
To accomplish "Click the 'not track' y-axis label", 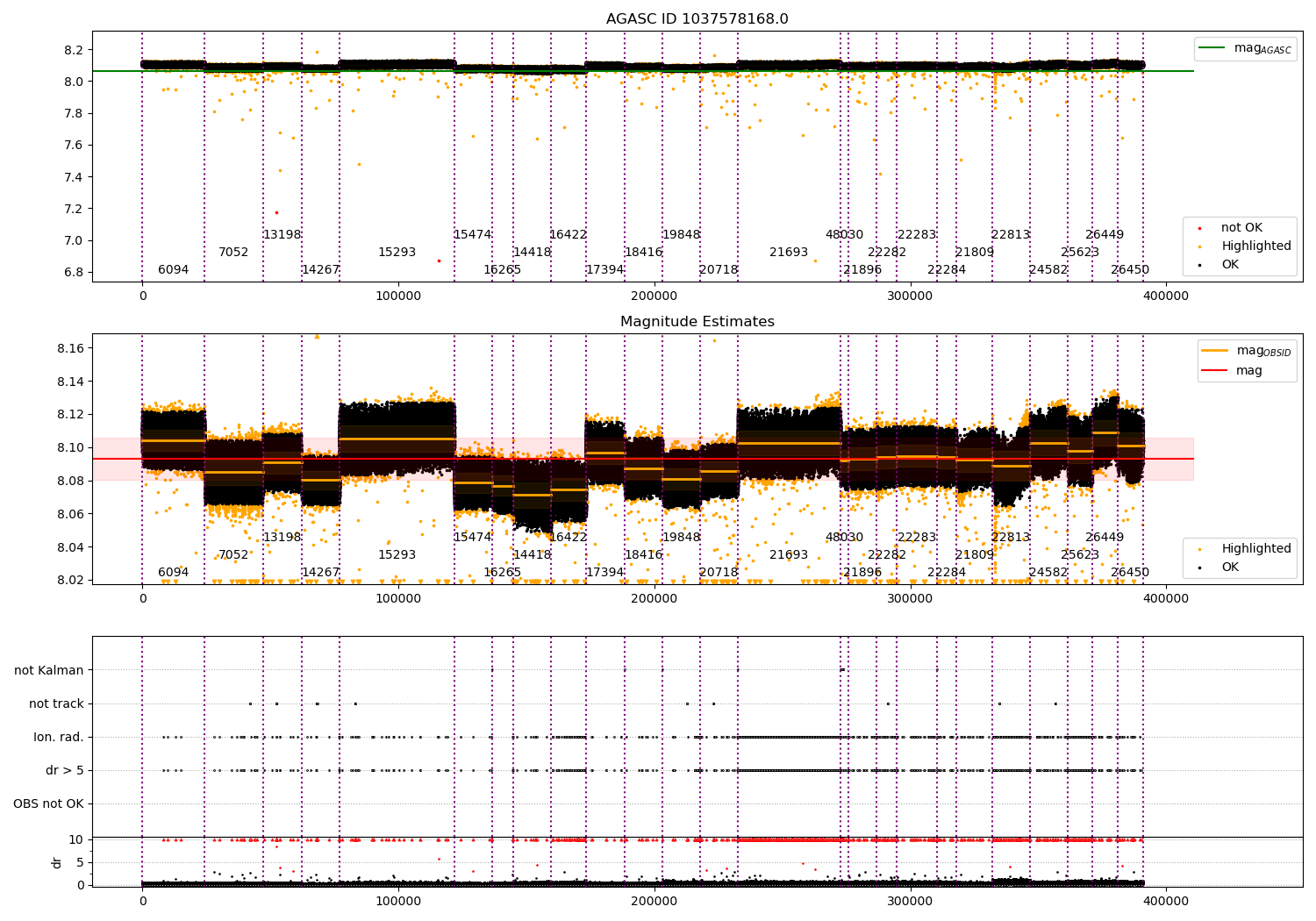I will coord(56,704).
